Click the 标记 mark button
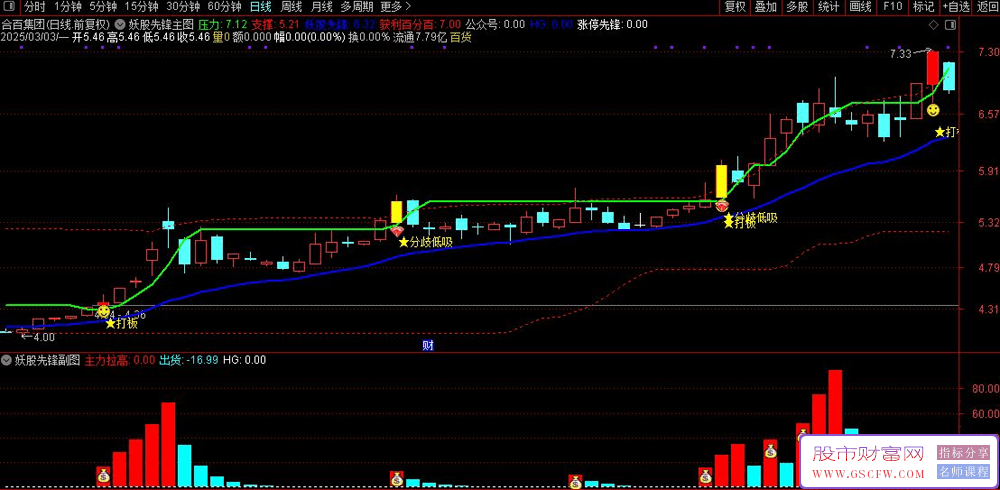 923,7
